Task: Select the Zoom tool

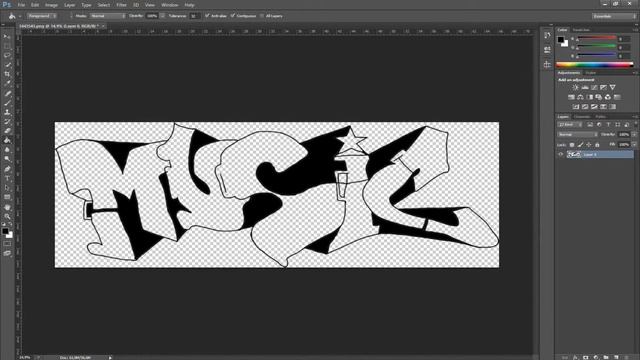Action: pyautogui.click(x=7, y=216)
